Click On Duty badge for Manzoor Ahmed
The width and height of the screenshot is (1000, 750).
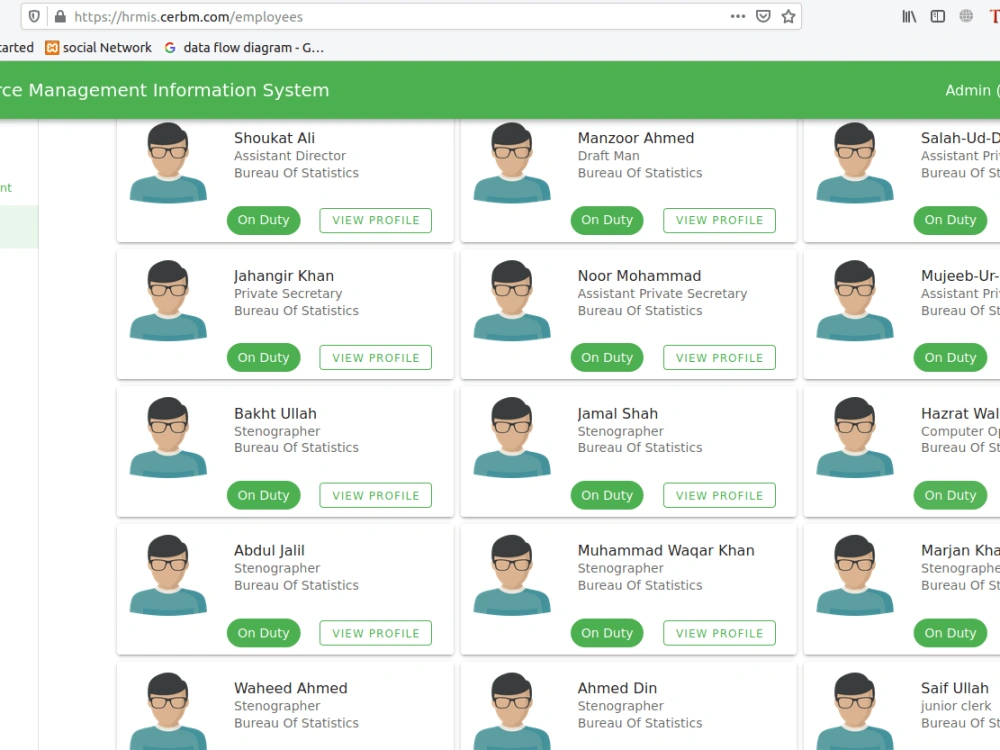tap(607, 220)
